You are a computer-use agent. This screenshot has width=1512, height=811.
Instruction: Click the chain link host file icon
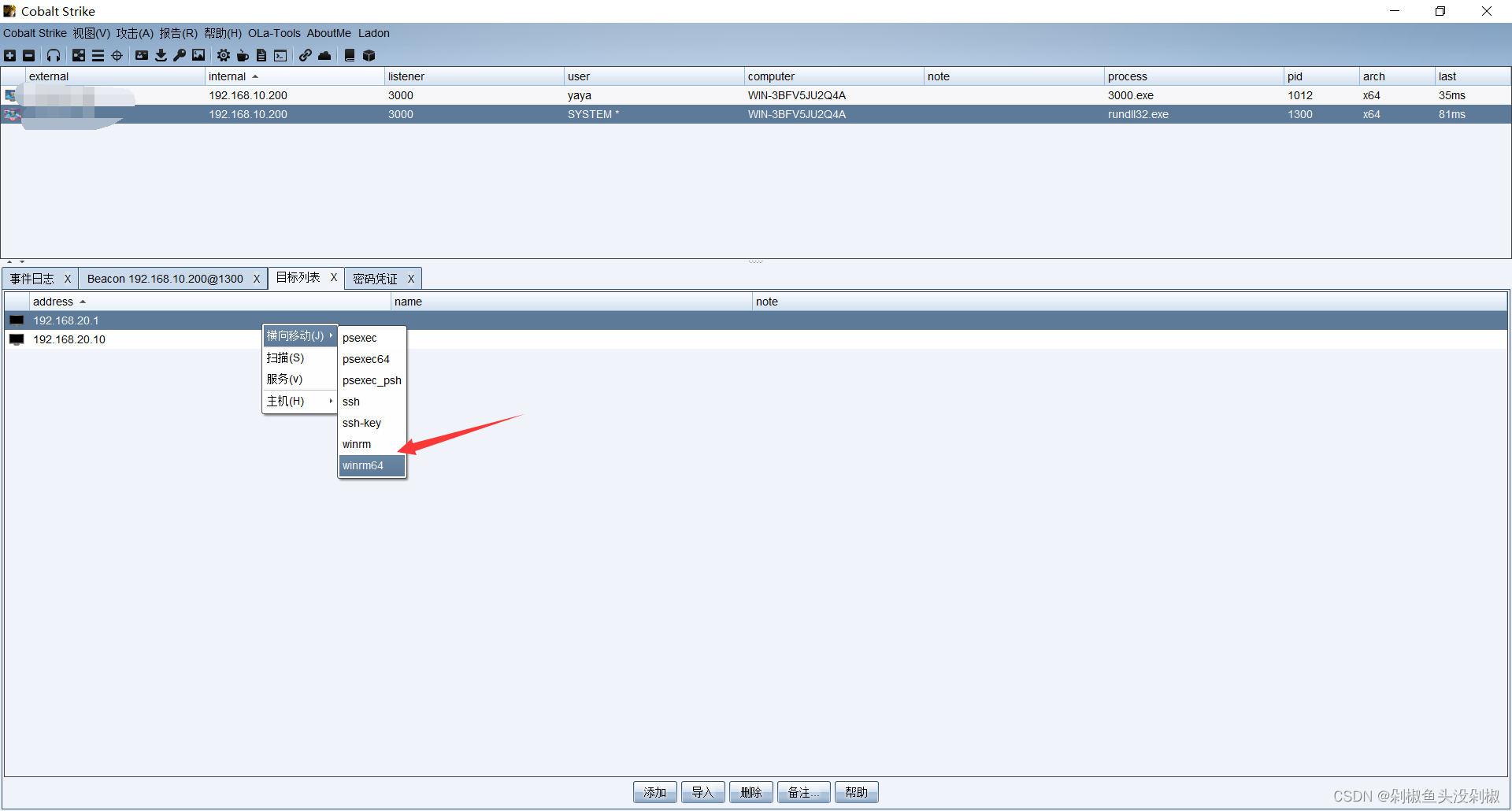[x=306, y=55]
